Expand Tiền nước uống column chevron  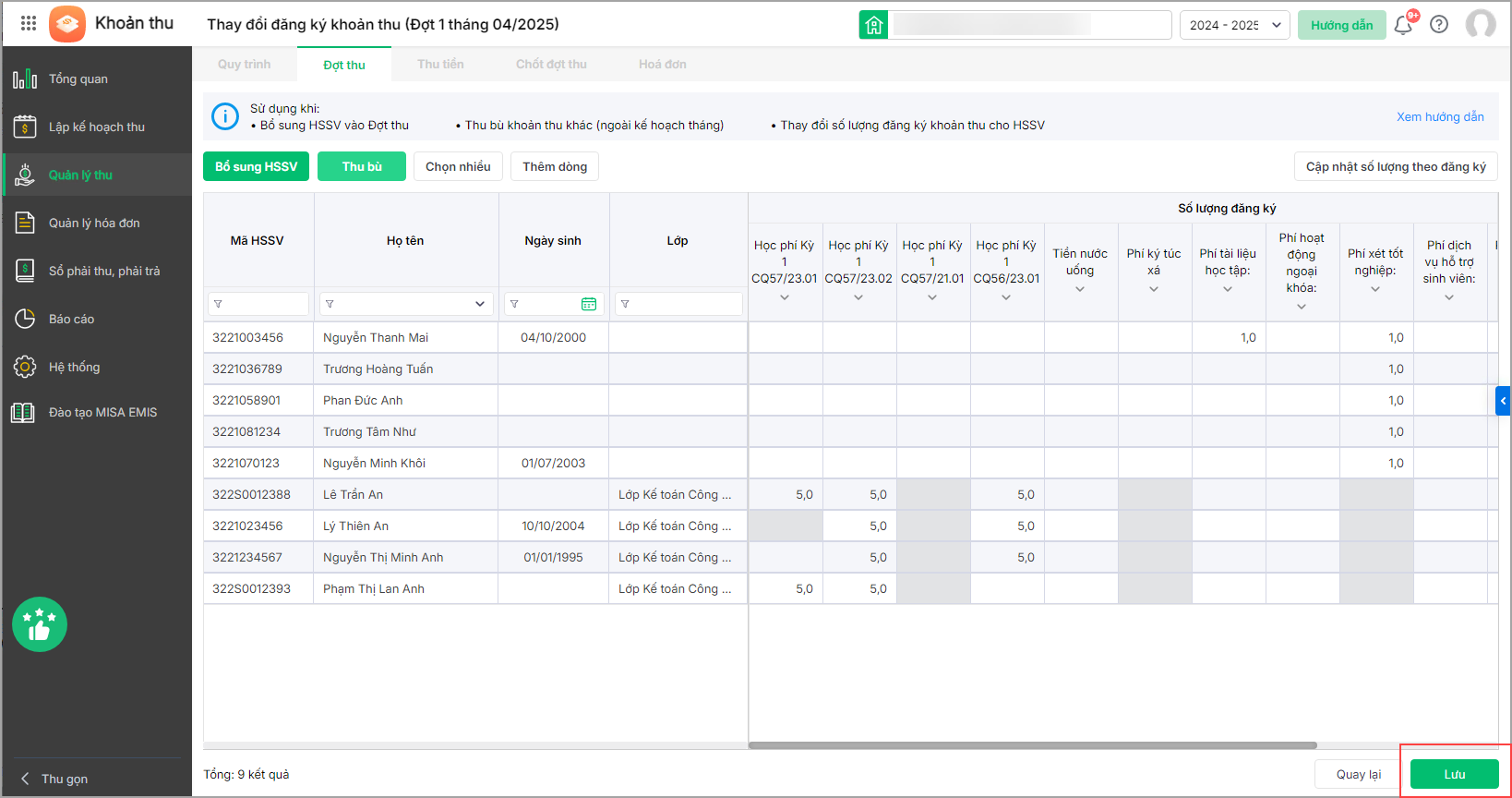pyautogui.click(x=1080, y=289)
